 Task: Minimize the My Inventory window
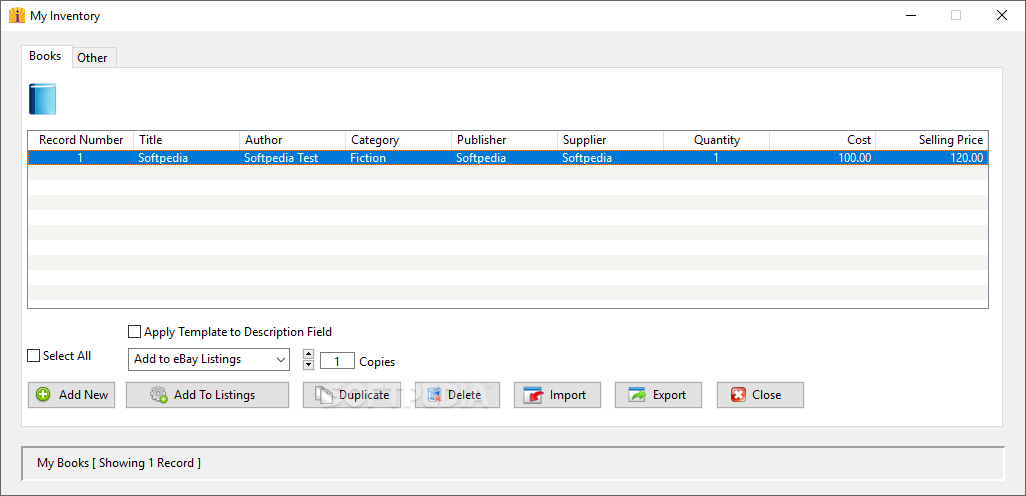(x=910, y=15)
